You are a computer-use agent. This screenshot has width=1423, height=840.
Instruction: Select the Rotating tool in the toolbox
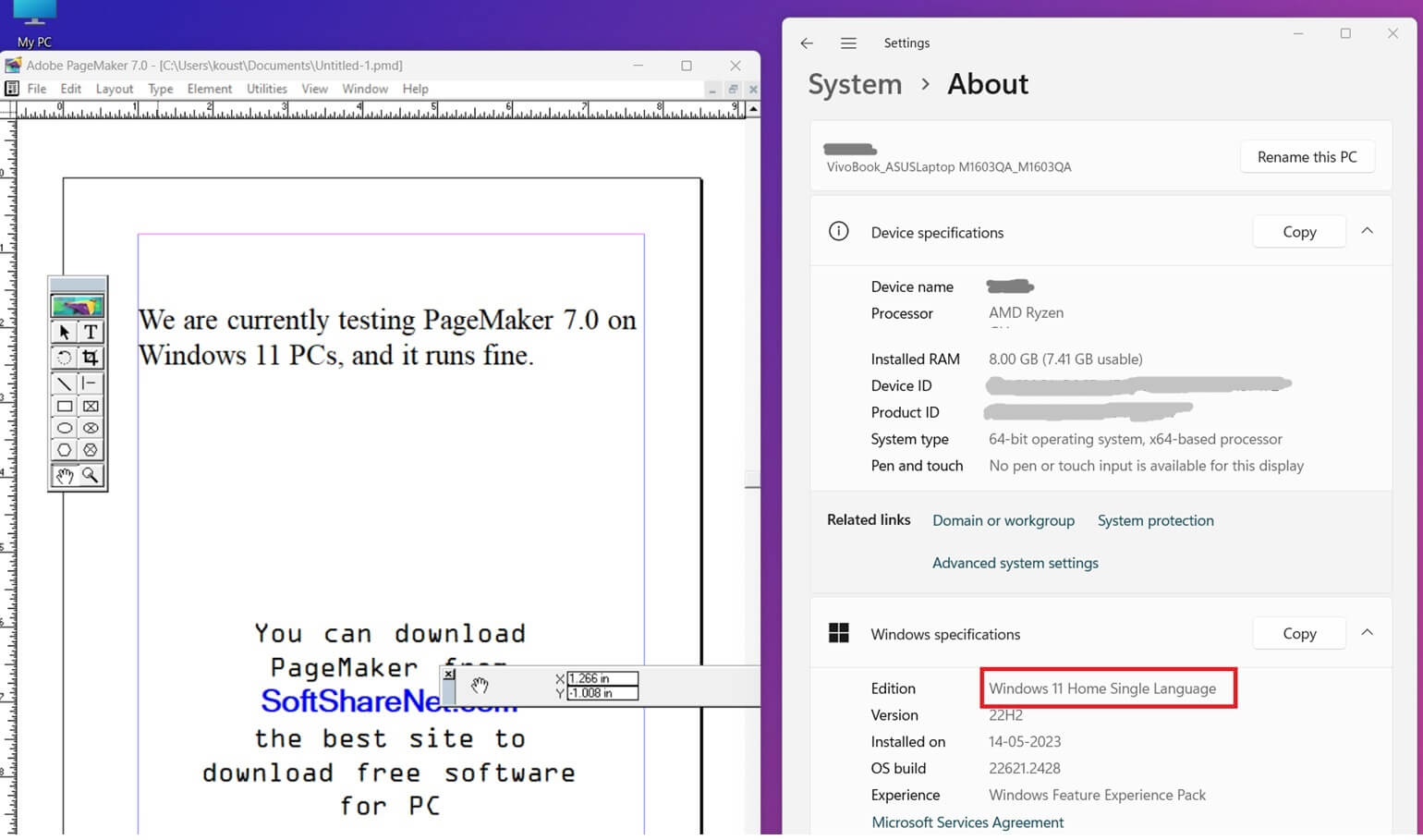click(x=64, y=358)
